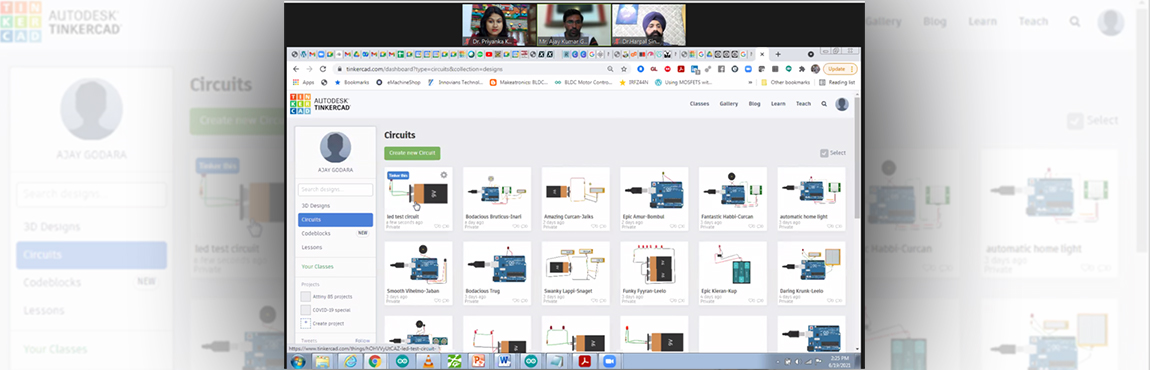
Task: Open the Learn menu item
Action: (x=778, y=104)
